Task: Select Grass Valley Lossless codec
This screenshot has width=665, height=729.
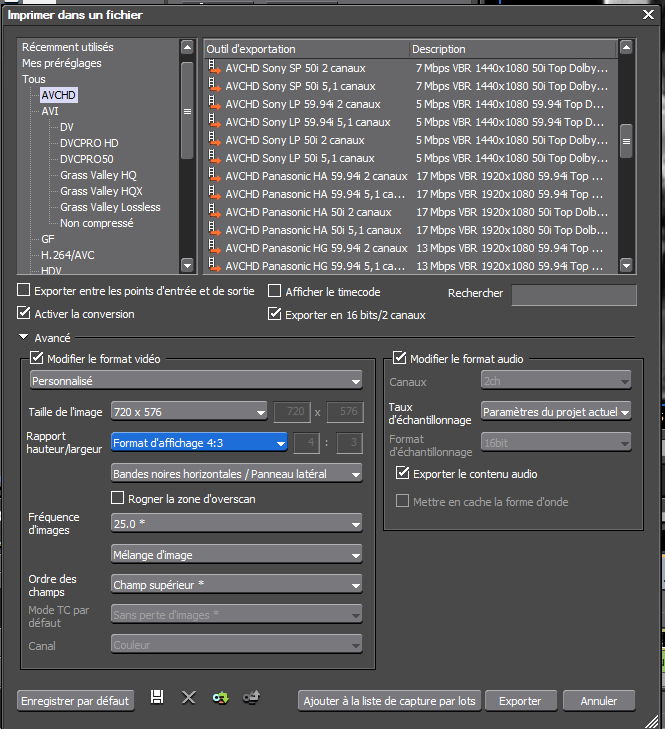Action: coord(110,207)
